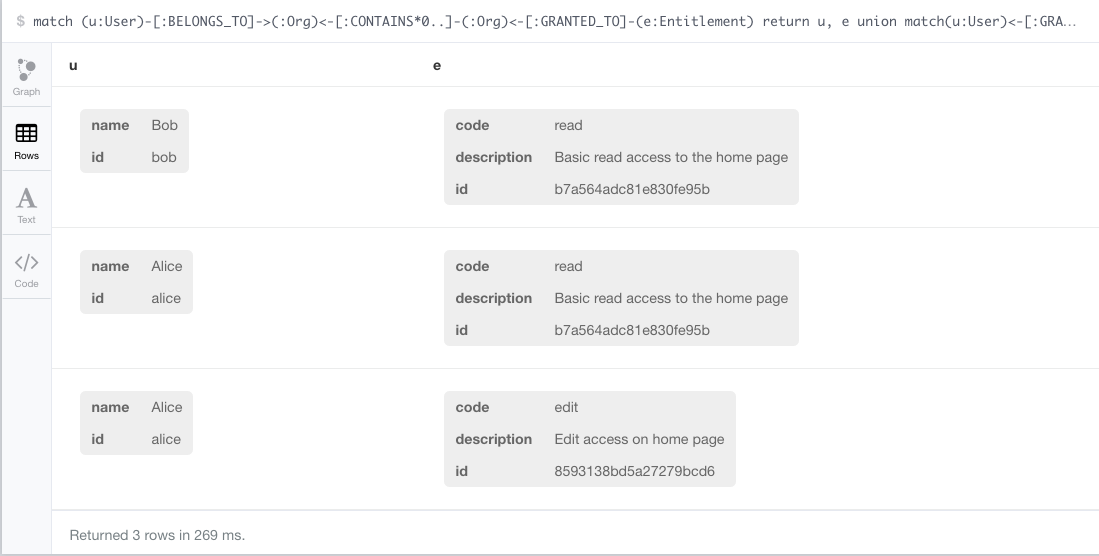1099x556 pixels.
Task: Select the name value Bob
Action: (x=164, y=125)
